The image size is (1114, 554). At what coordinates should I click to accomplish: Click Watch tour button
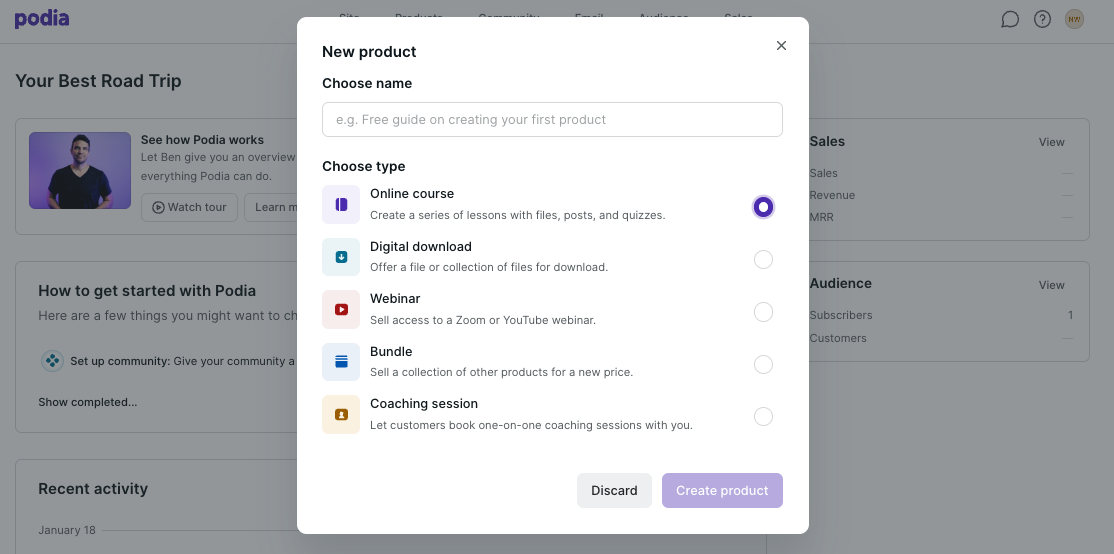[x=189, y=207]
